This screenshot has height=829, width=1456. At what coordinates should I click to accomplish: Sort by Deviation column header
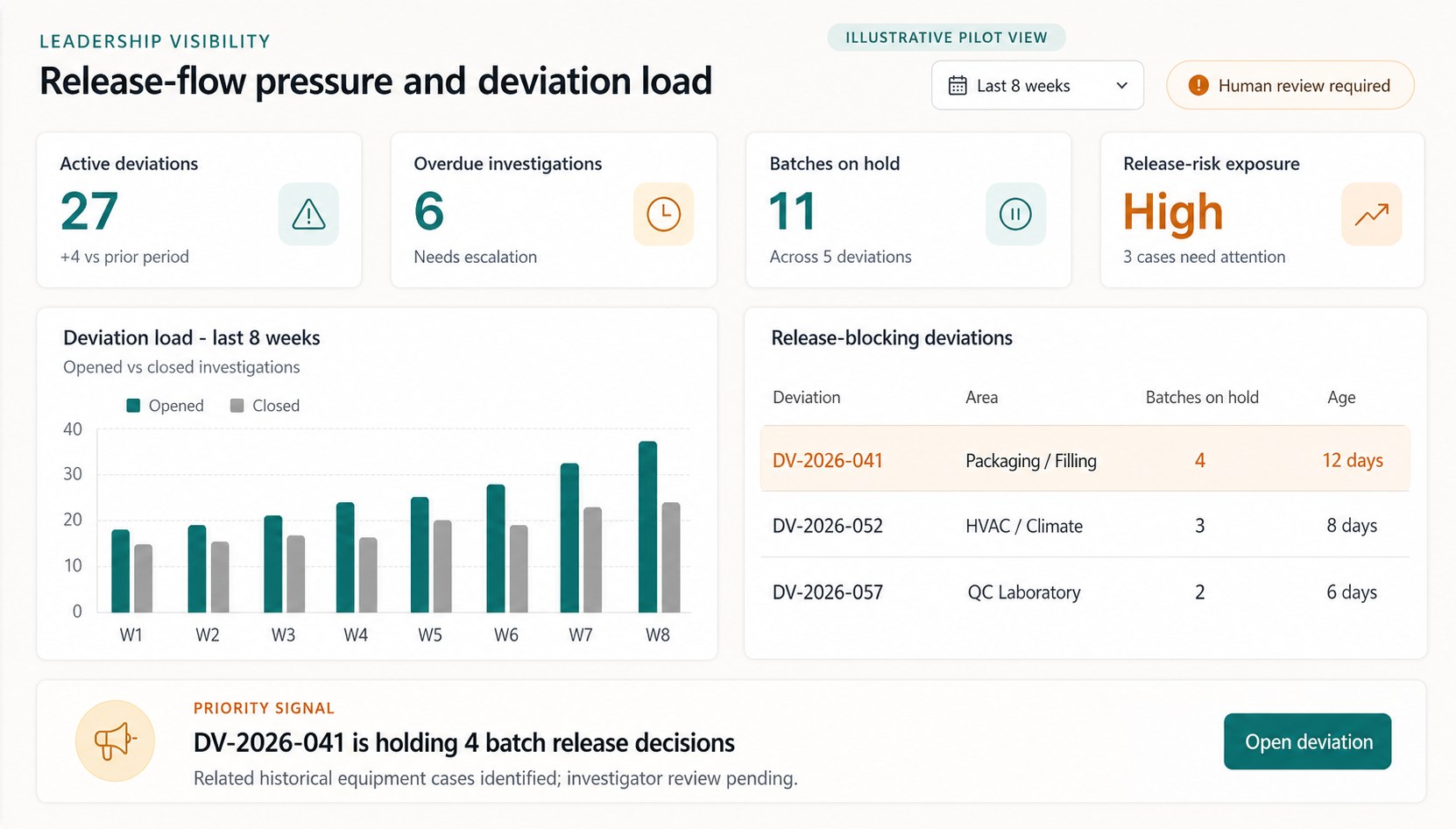[x=806, y=397]
